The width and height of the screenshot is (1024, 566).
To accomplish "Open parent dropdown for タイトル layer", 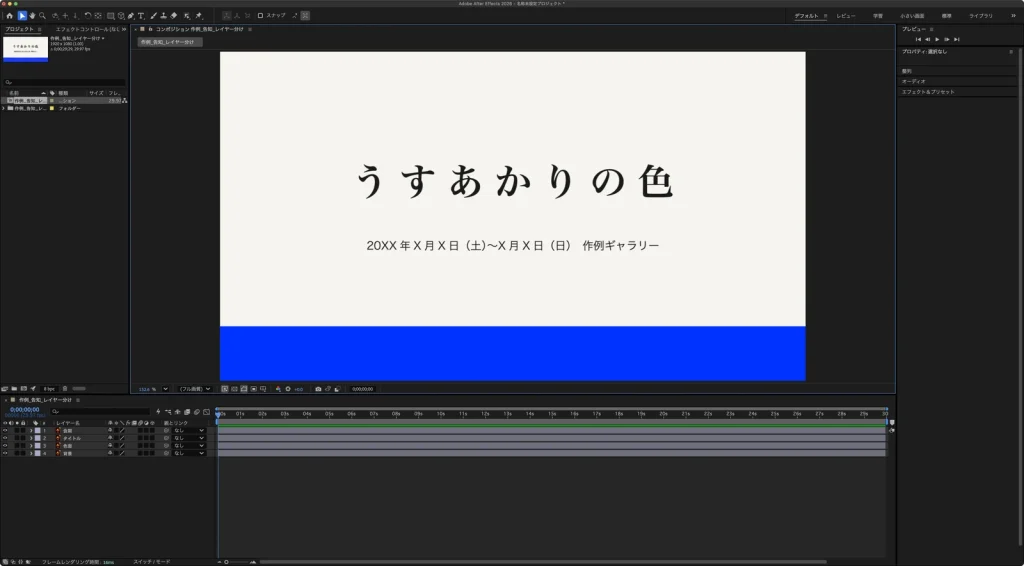I will coord(189,438).
